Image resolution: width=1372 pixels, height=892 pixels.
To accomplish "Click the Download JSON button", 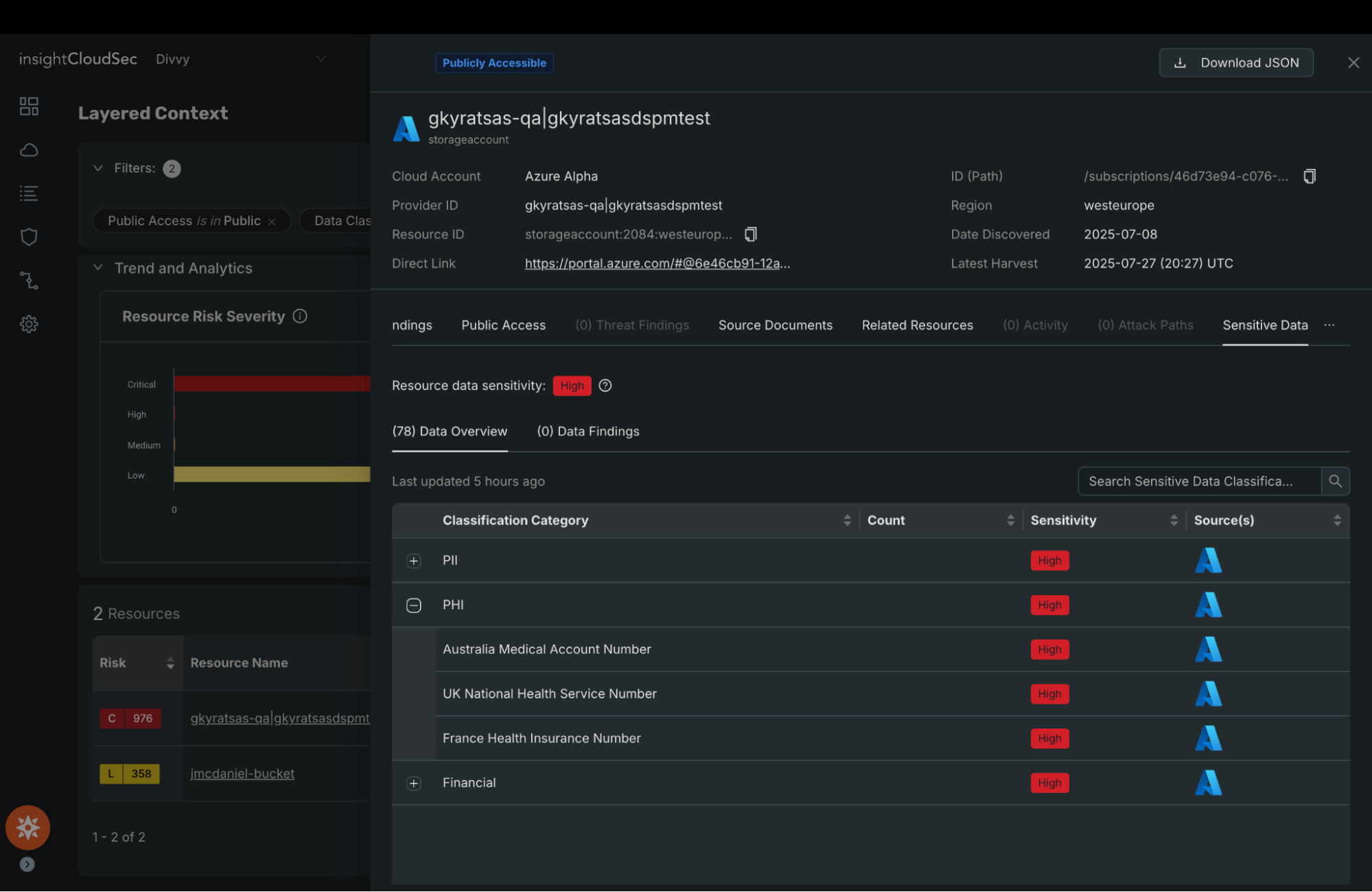I will coord(1235,63).
